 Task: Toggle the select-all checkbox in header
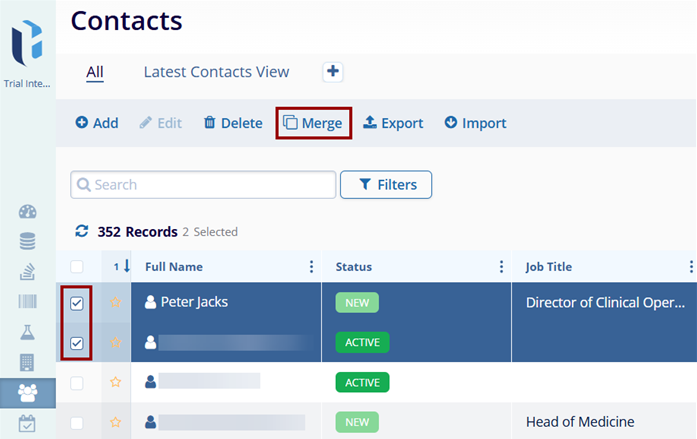click(x=77, y=267)
